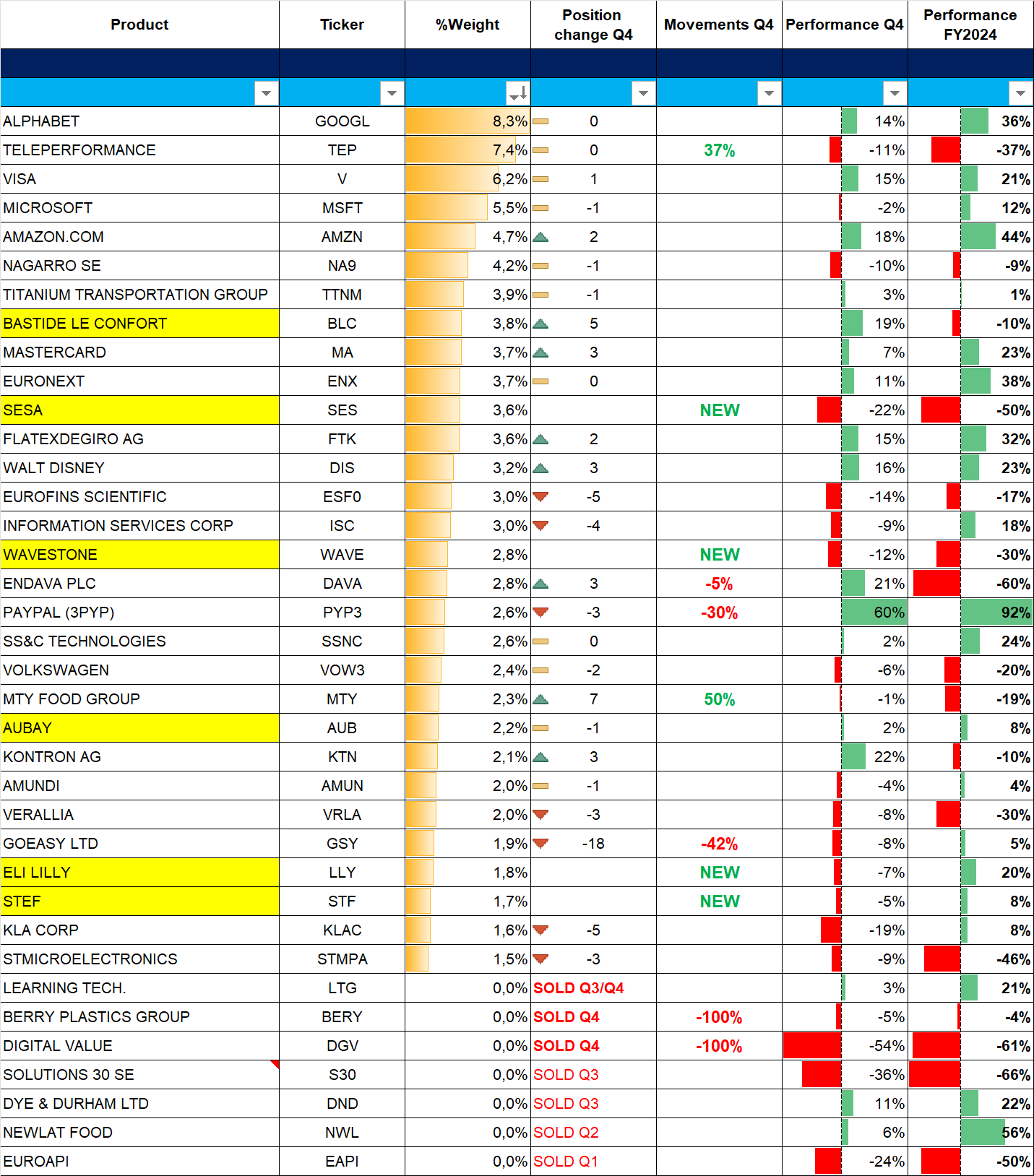Click the down arrow icon in VERALLIA row
The image size is (1034, 1176).
click(540, 815)
